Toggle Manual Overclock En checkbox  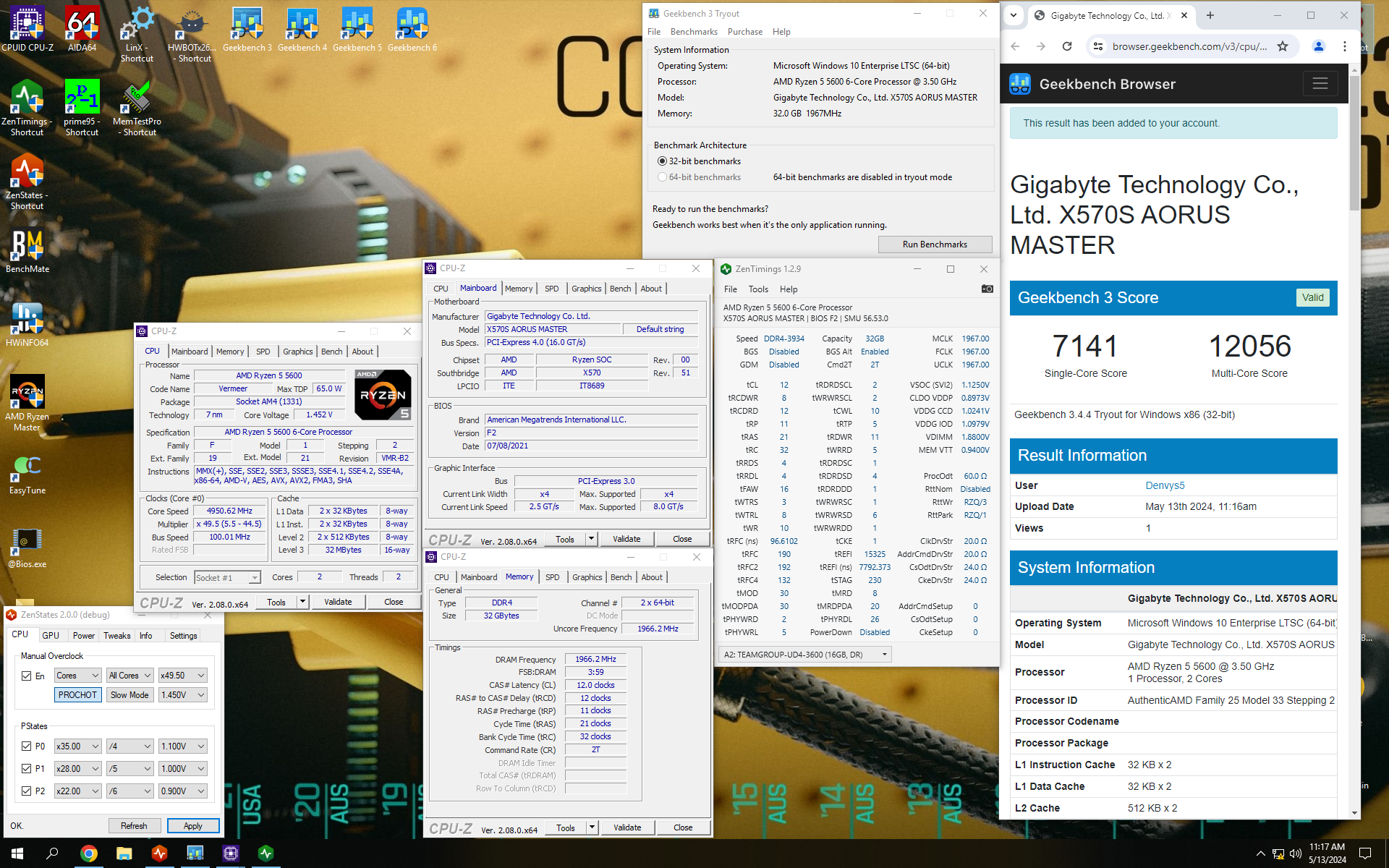pyautogui.click(x=27, y=676)
